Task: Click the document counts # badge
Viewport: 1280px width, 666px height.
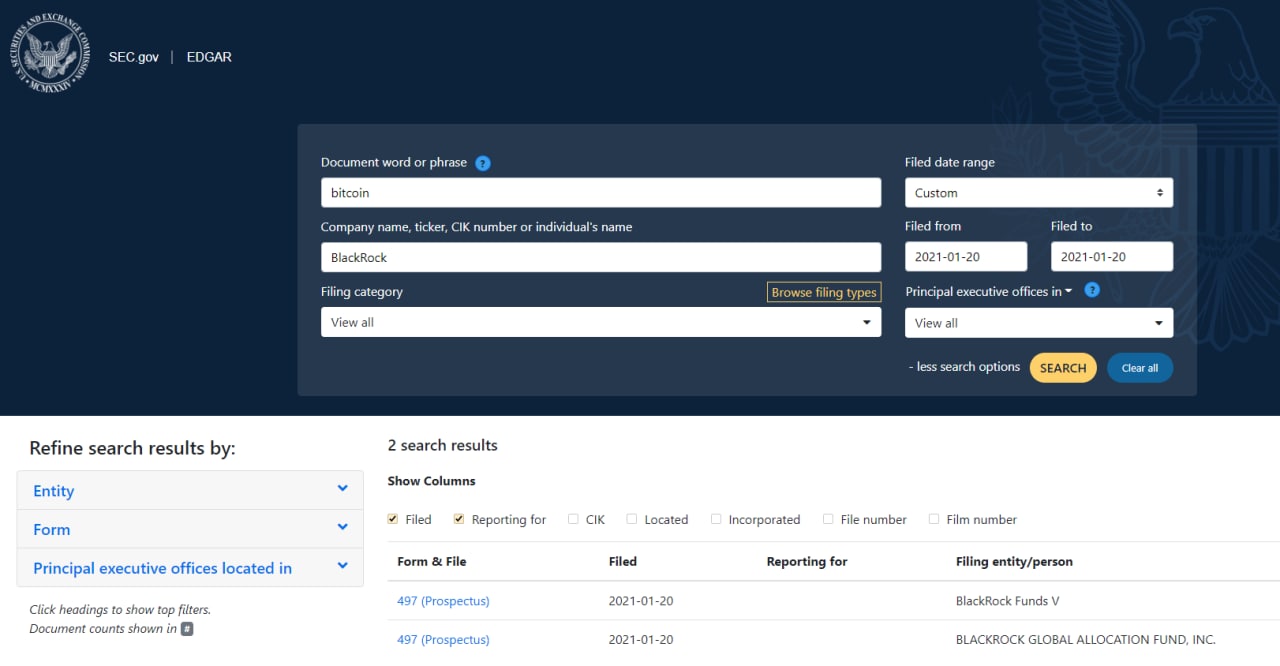Action: coord(187,629)
